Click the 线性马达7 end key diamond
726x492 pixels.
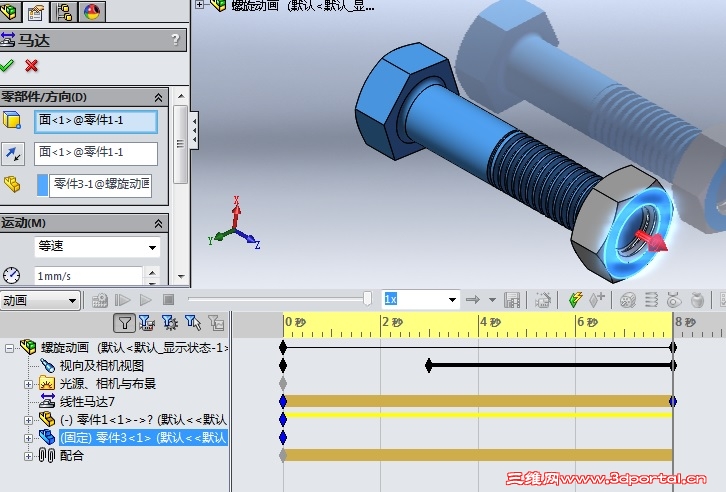[673, 401]
